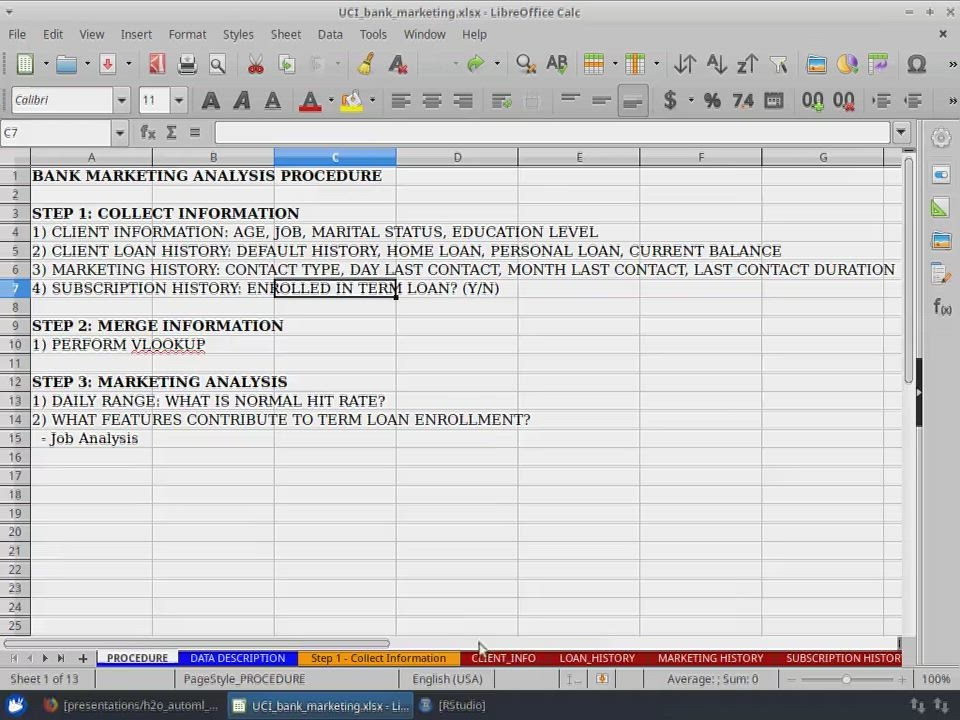Insert image icon
Viewport: 960px width, 720px height.
click(x=816, y=64)
